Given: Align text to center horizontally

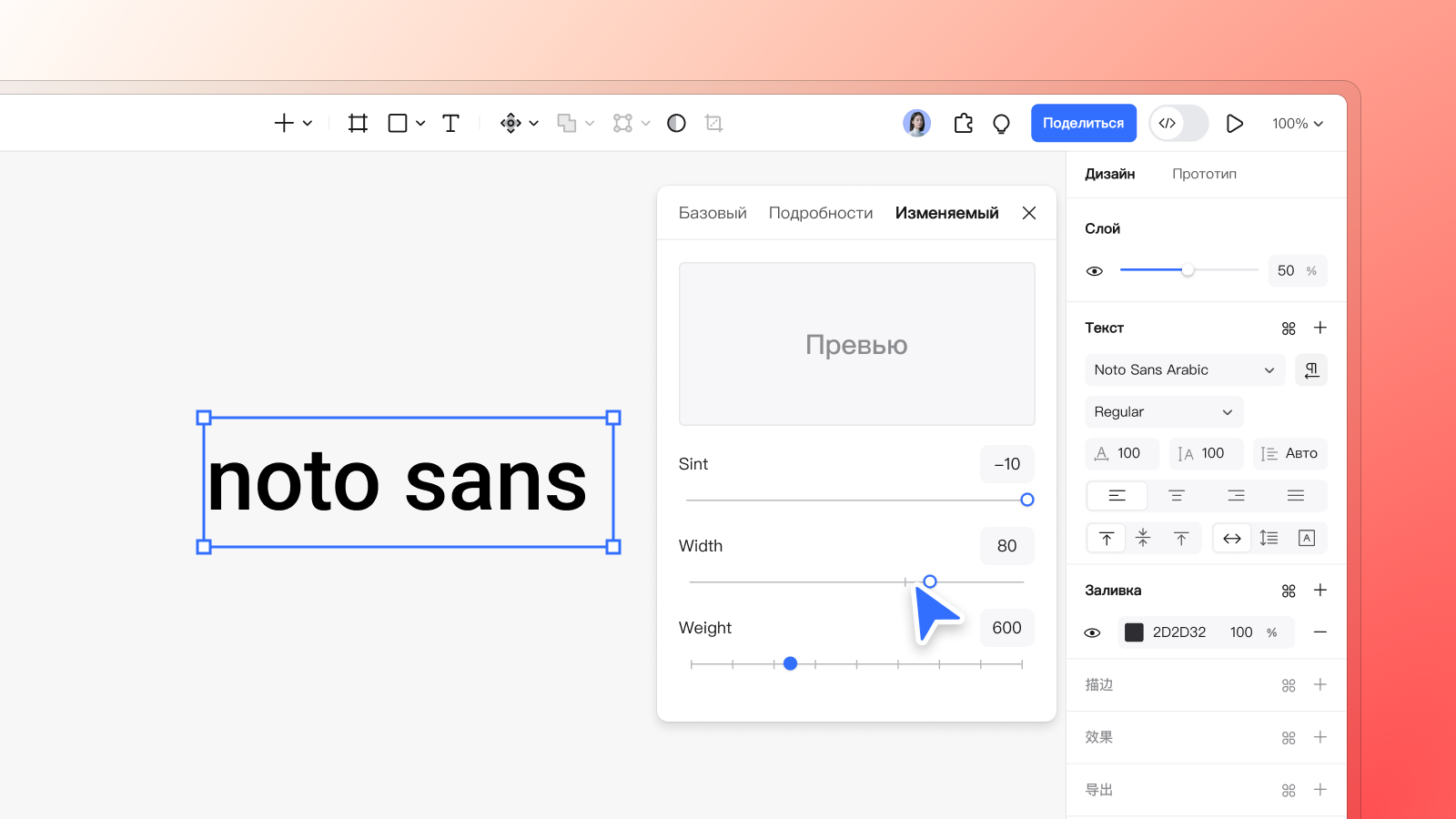Looking at the screenshot, I should click(x=1176, y=495).
